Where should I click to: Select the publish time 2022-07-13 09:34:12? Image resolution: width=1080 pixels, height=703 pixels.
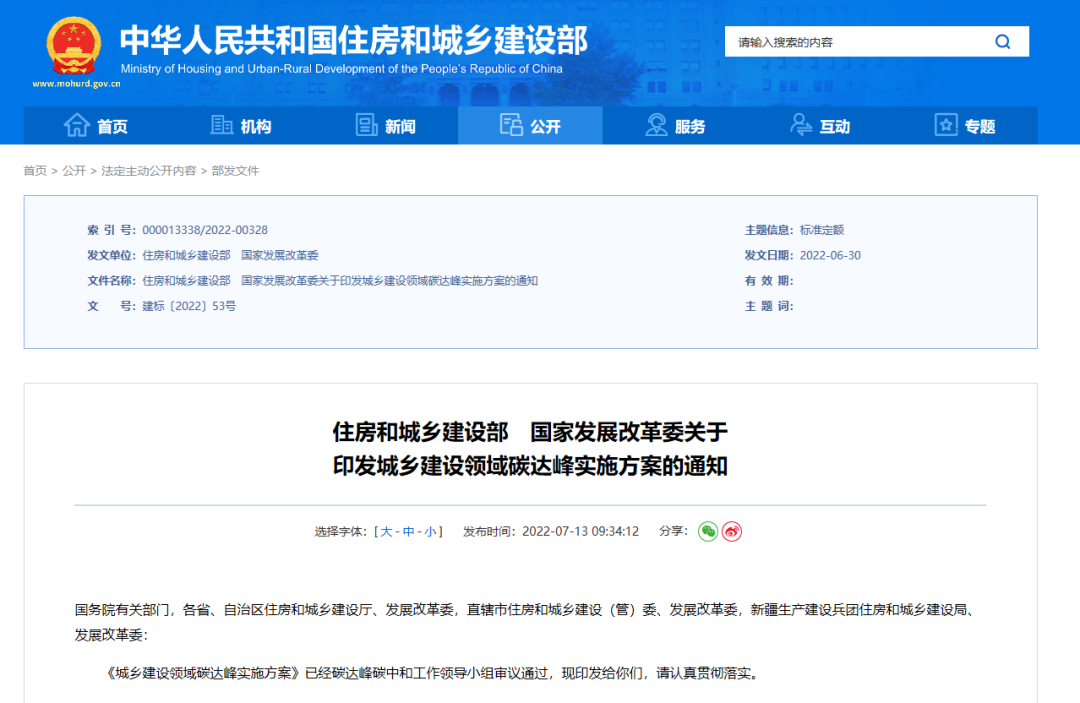tap(581, 532)
